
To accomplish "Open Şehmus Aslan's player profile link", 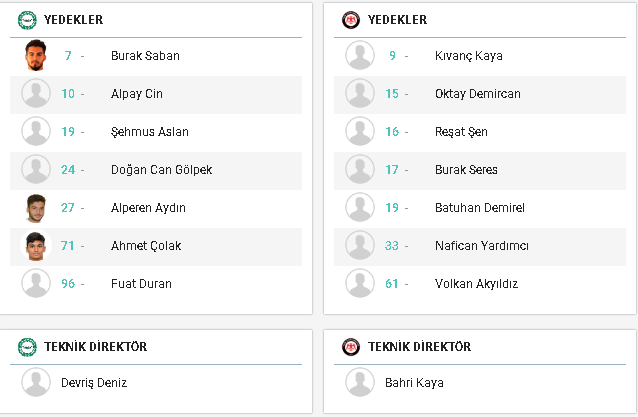I will [150, 132].
